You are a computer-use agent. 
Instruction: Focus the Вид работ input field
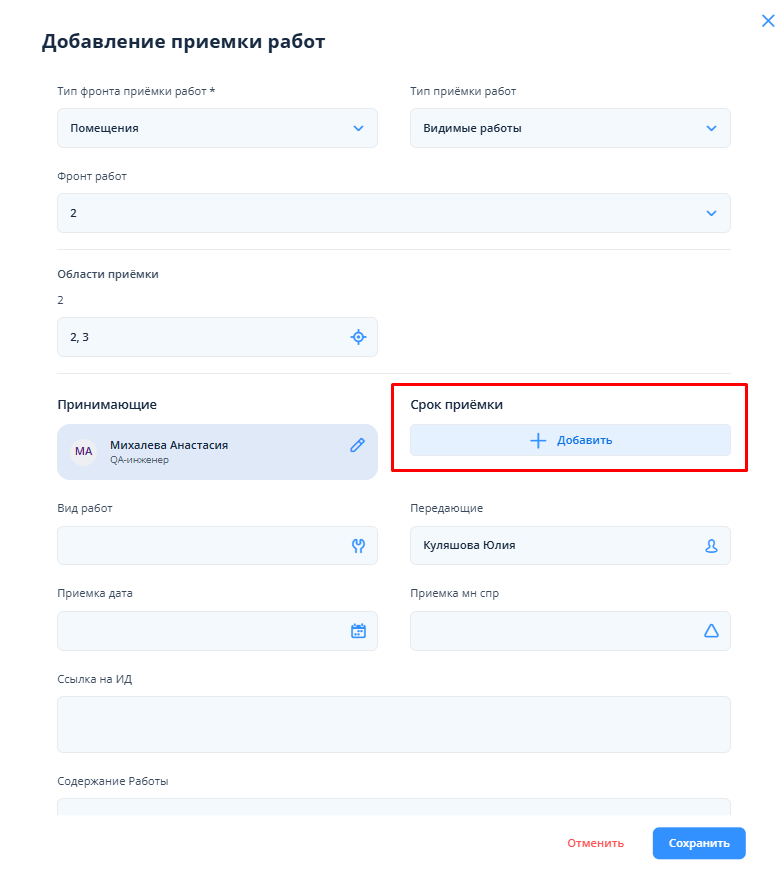(x=200, y=546)
